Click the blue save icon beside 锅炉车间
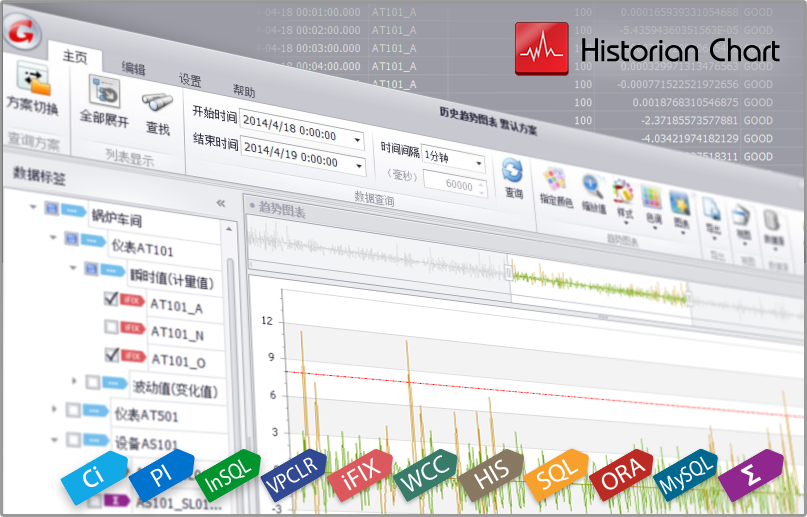The height and width of the screenshot is (517, 807). pyautogui.click(x=51, y=208)
